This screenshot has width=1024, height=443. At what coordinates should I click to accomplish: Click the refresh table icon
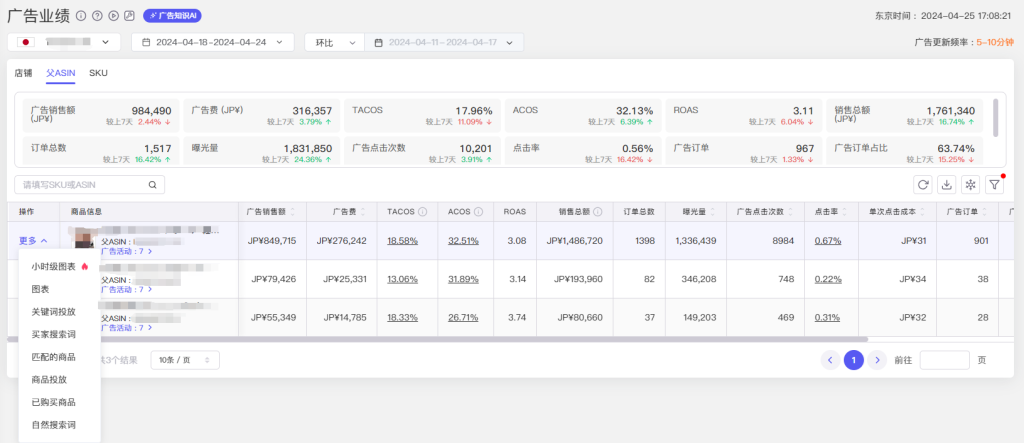tap(923, 185)
